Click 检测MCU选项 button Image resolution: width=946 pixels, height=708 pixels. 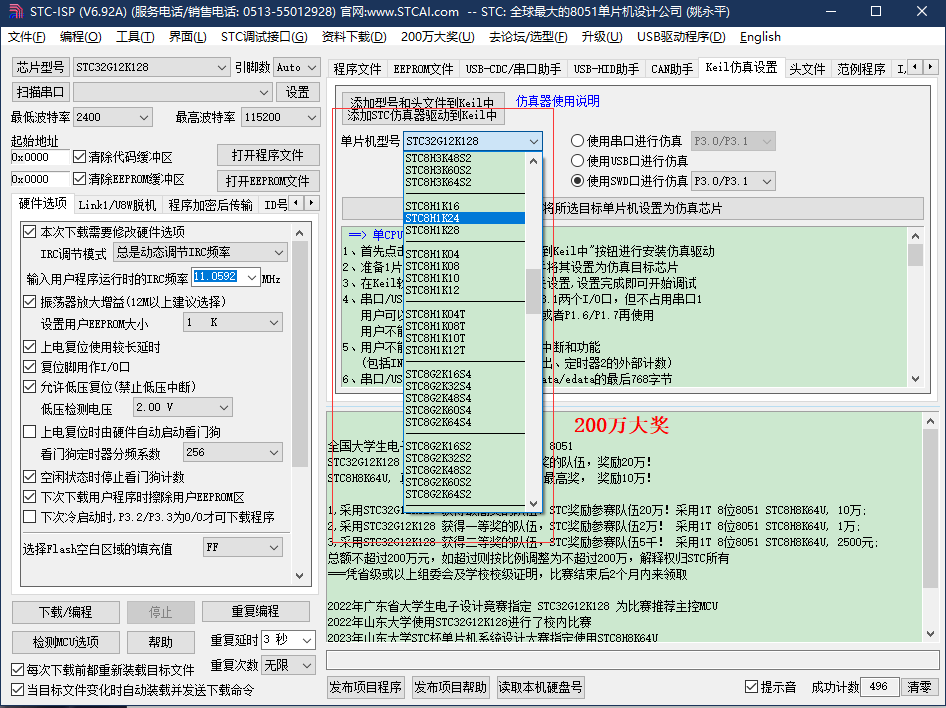[66, 642]
